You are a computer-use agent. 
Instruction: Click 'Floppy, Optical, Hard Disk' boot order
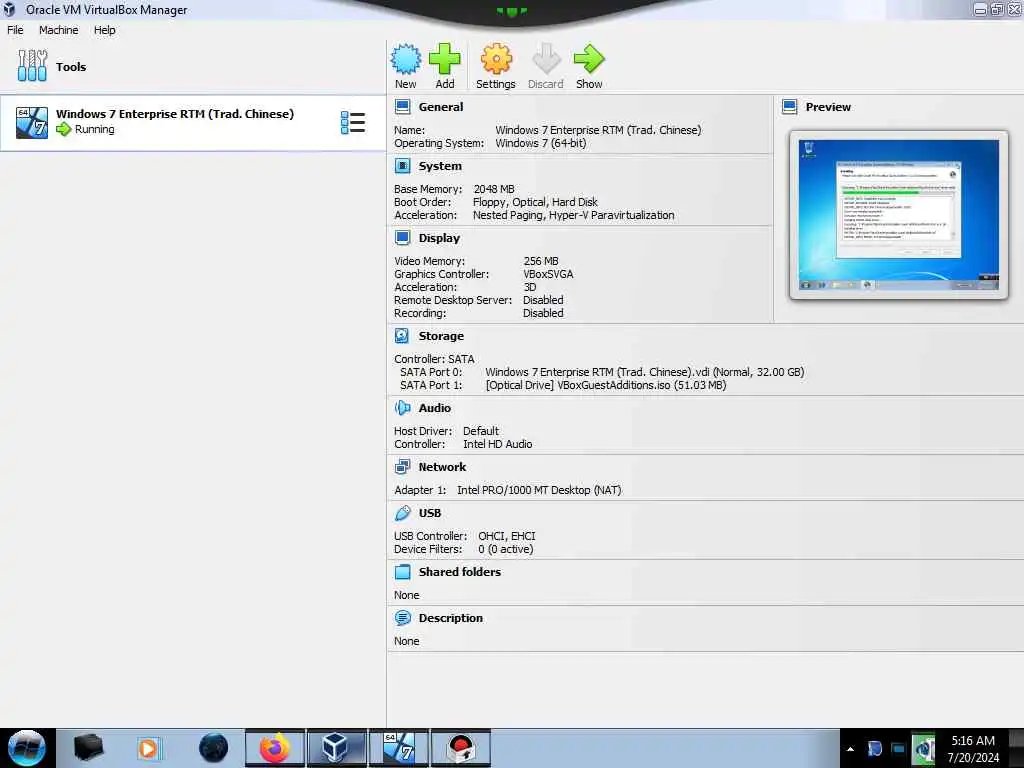pyautogui.click(x=535, y=202)
